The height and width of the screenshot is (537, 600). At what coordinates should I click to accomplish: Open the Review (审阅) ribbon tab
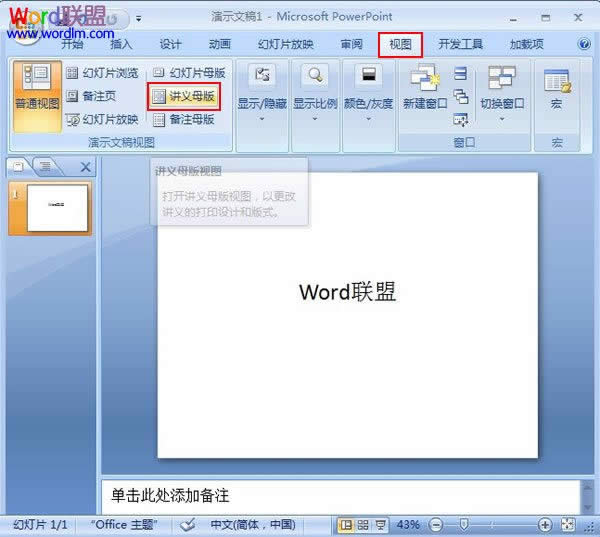[351, 44]
